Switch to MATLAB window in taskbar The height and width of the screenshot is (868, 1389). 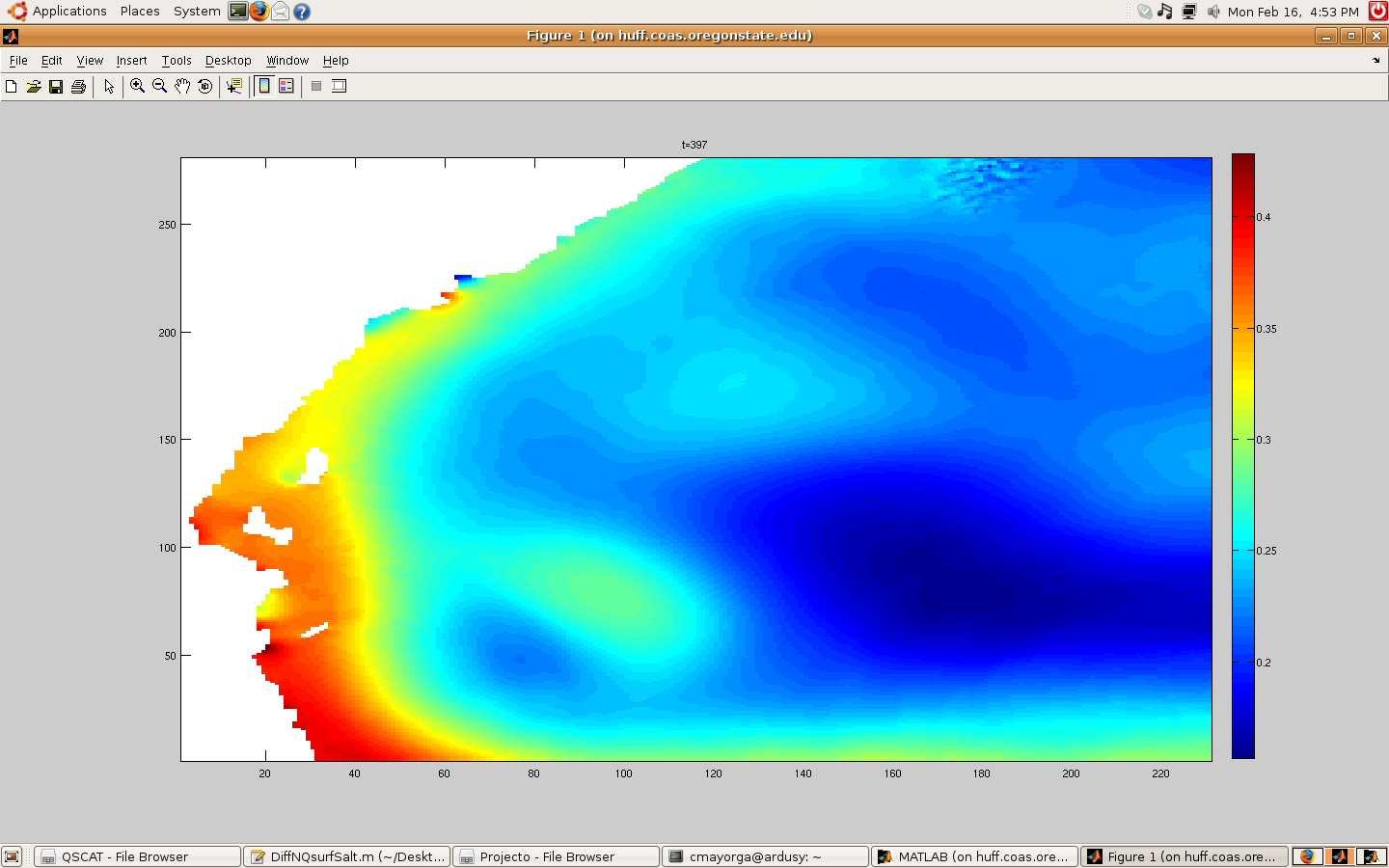[974, 856]
